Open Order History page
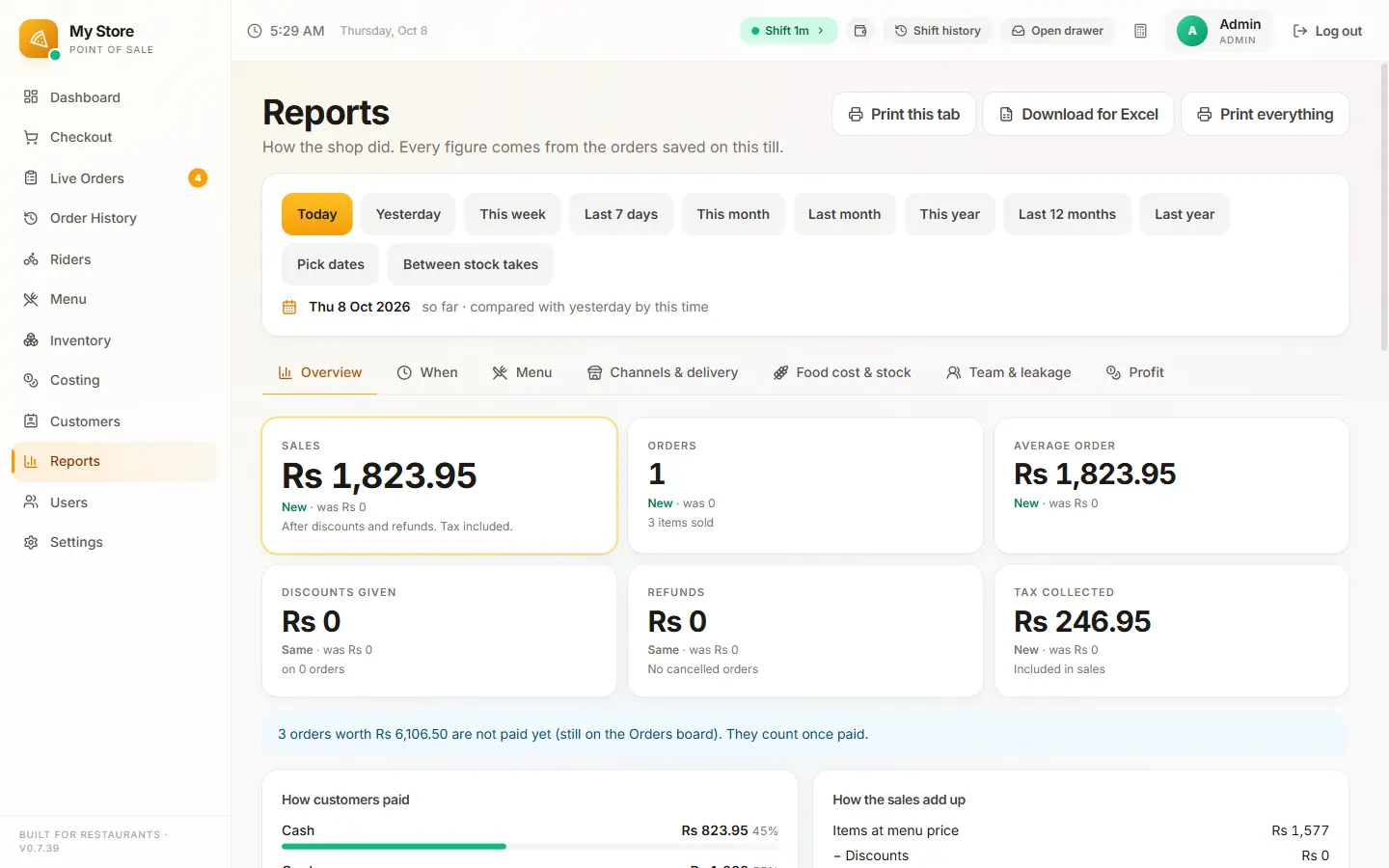Image resolution: width=1389 pixels, height=868 pixels. [116, 219]
